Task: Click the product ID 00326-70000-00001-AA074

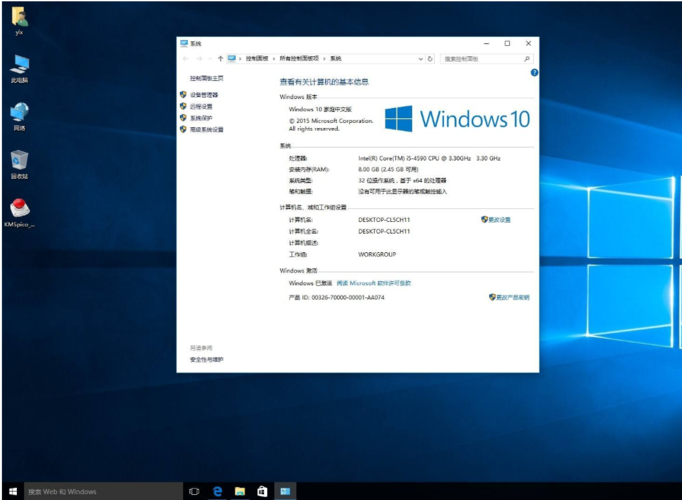Action: coord(337,297)
